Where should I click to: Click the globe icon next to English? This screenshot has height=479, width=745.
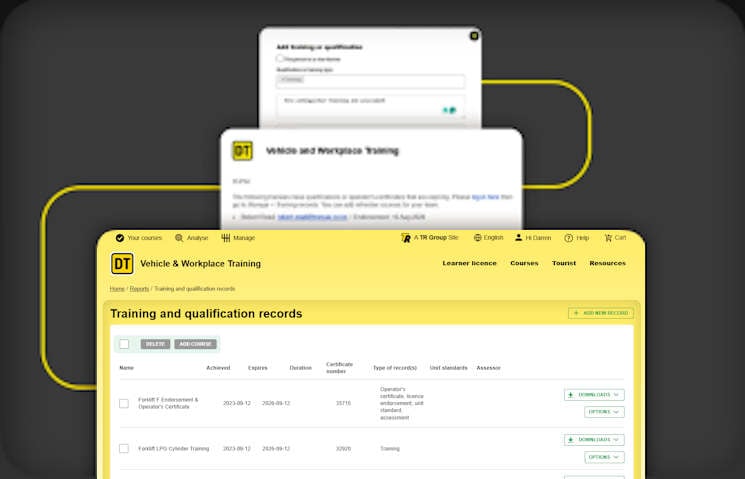478,238
